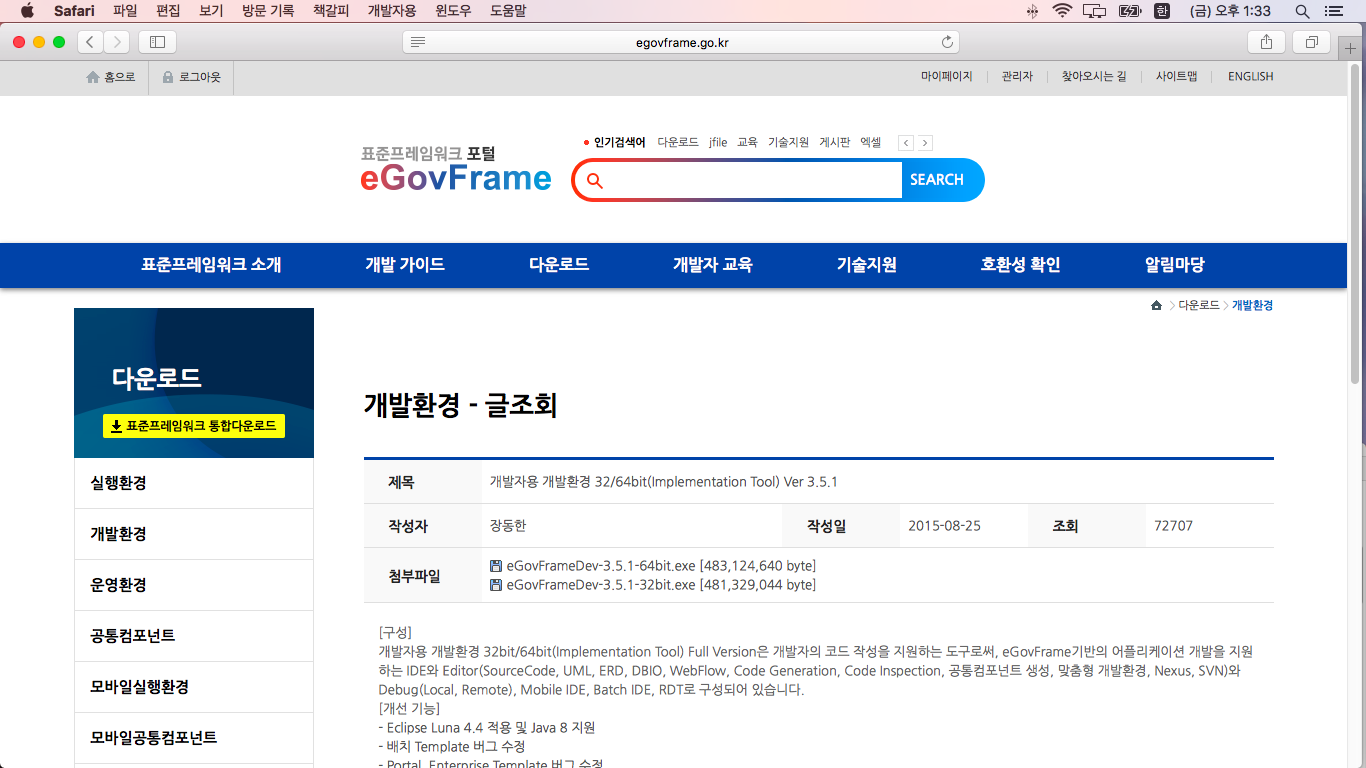Click the Safari back navigation arrow
Screen dimensions: 1366x768
point(91,42)
